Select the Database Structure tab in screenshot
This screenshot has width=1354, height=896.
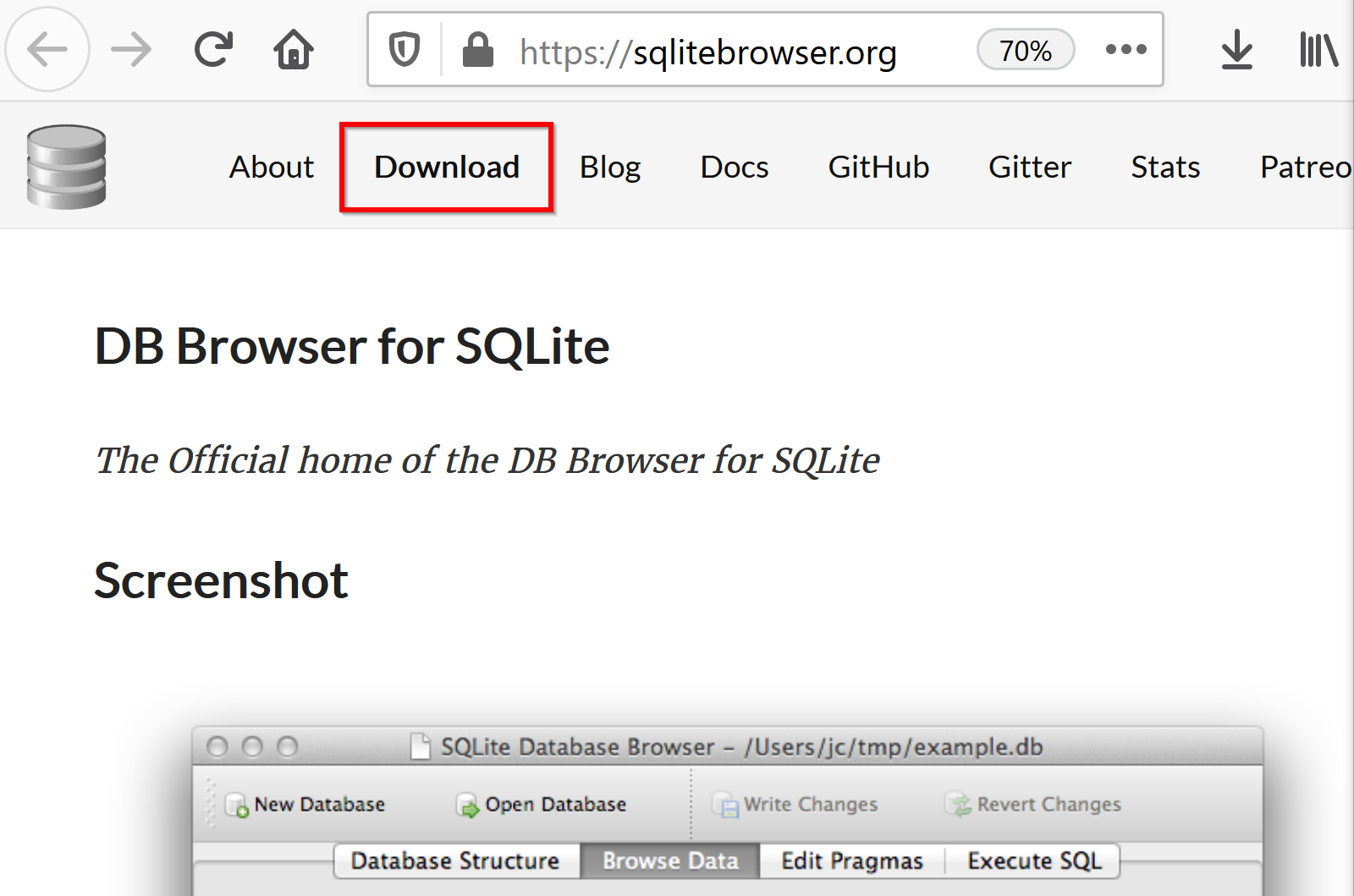(456, 861)
